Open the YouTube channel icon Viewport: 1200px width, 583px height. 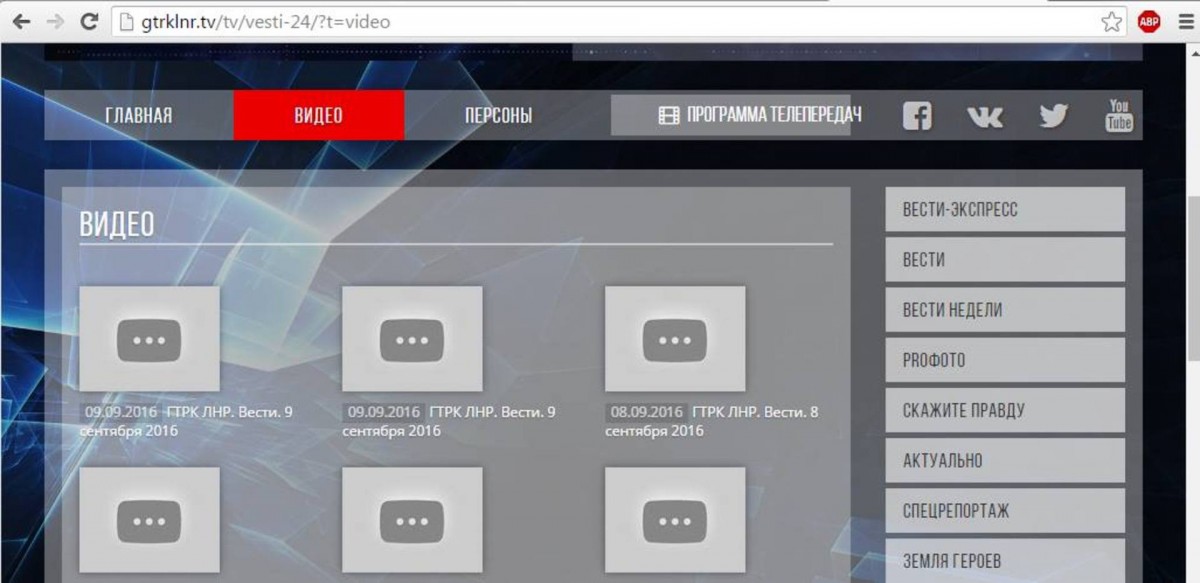tap(1118, 116)
